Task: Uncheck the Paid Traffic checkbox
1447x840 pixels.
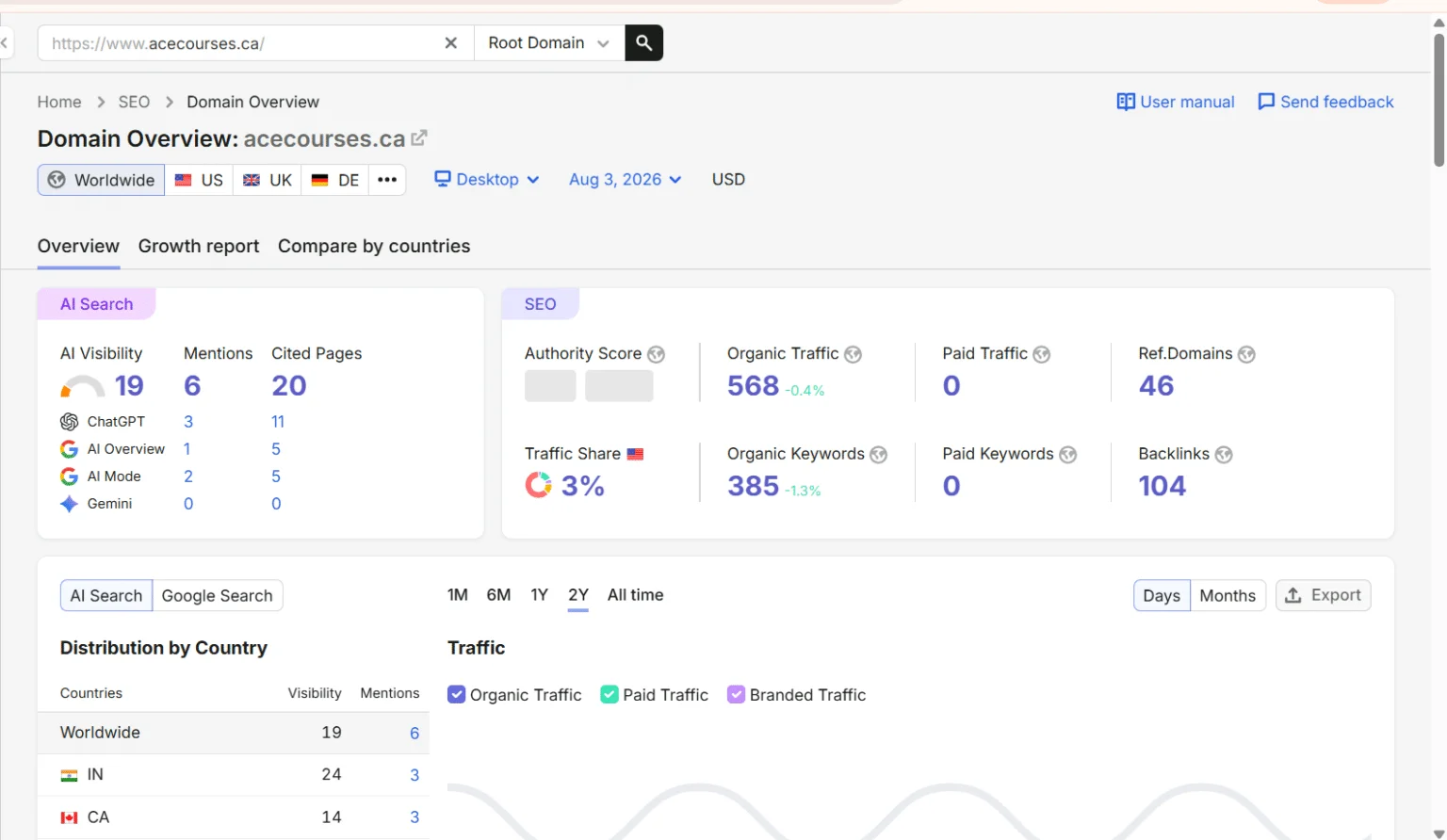Action: (x=610, y=695)
